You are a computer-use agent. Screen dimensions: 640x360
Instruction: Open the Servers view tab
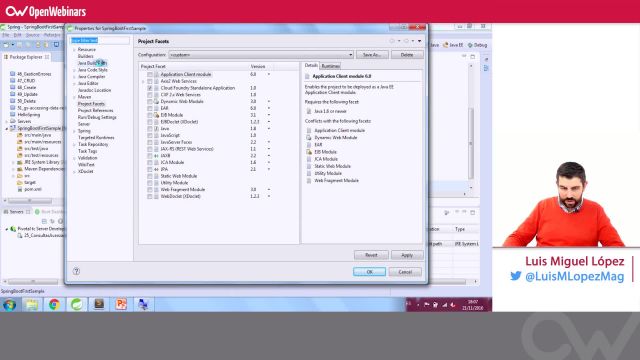[16, 212]
